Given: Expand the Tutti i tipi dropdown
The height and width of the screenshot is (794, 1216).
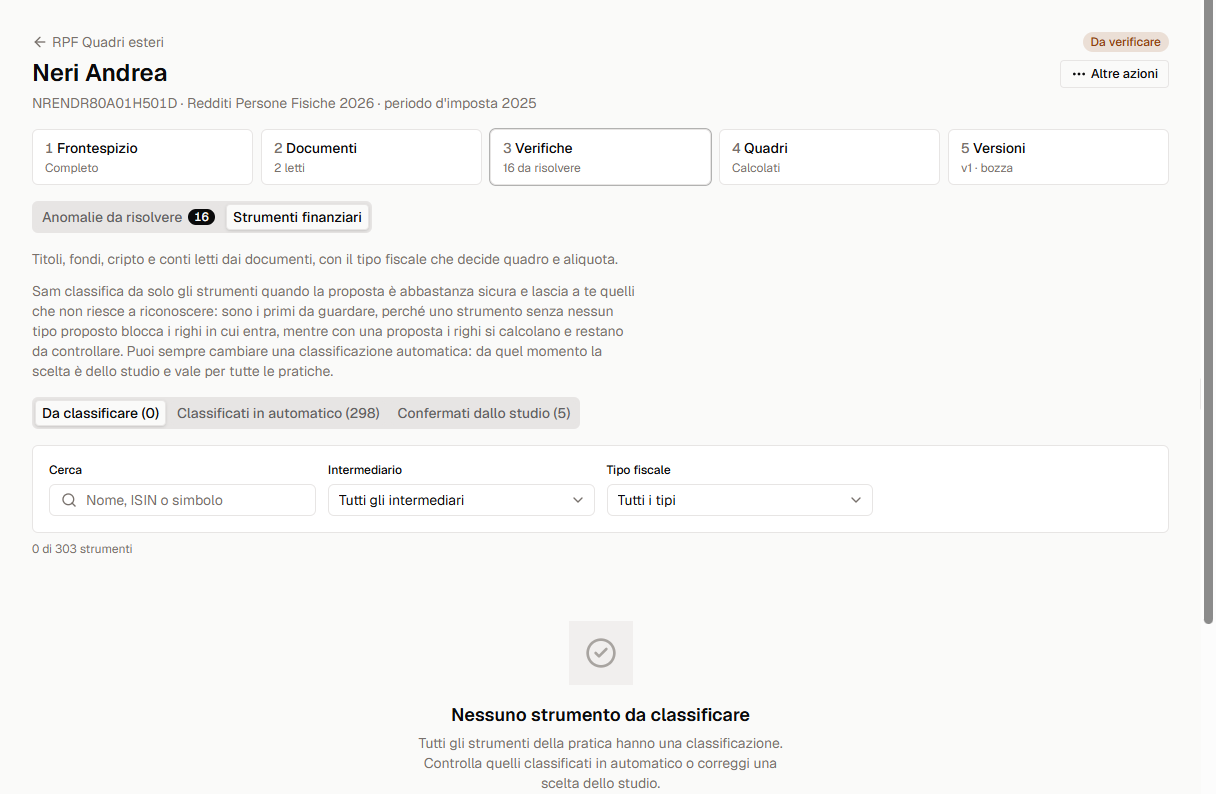Looking at the screenshot, I should click(x=740, y=500).
